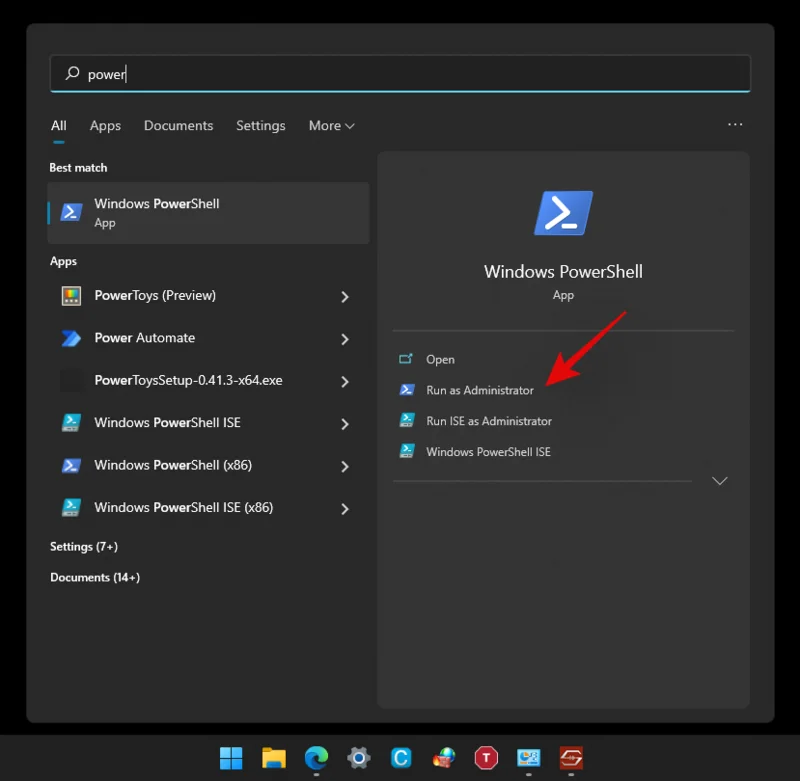
Task: Select the PowerToys (Preview) app icon
Action: (x=71, y=295)
